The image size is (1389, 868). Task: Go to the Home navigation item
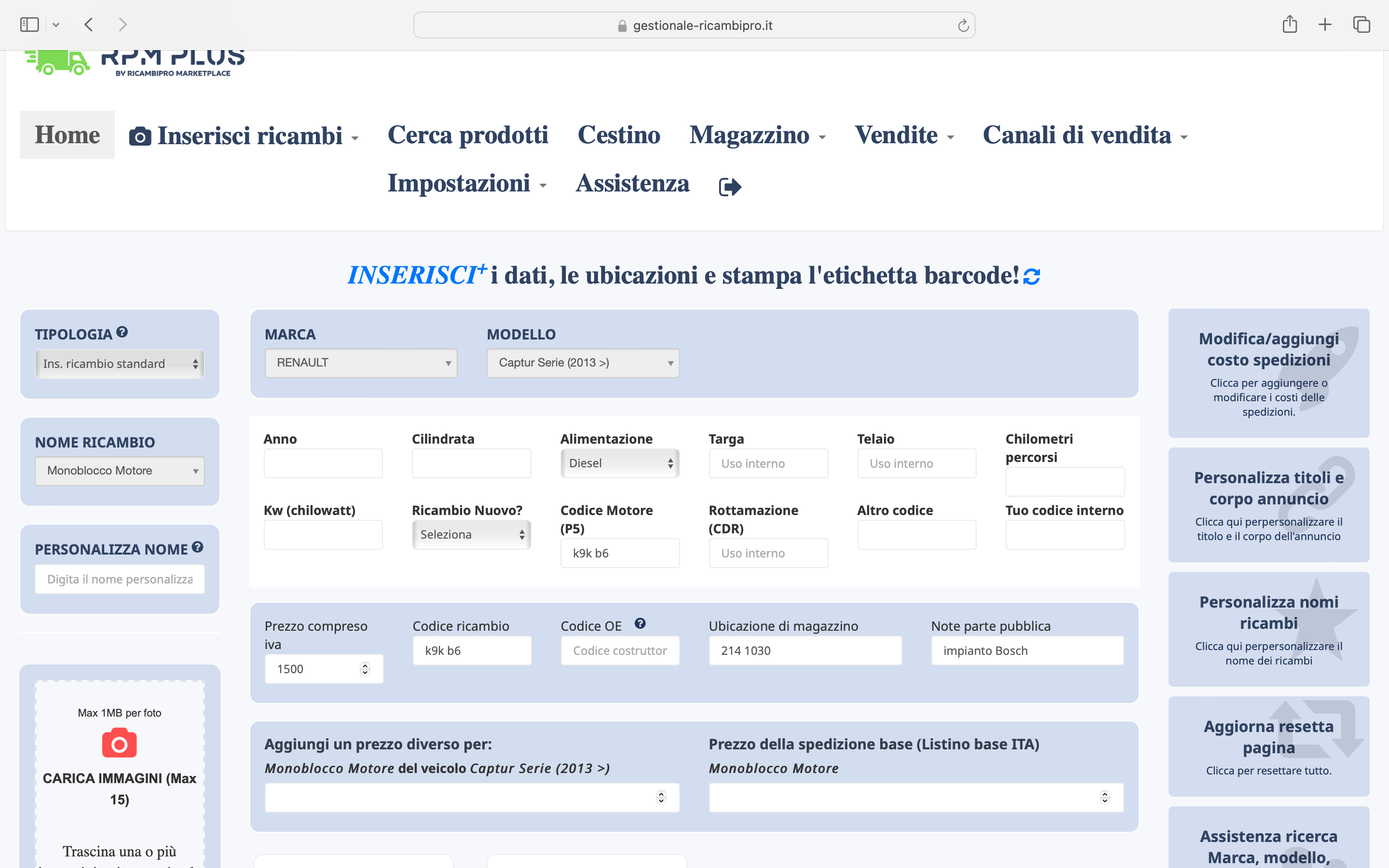67,135
